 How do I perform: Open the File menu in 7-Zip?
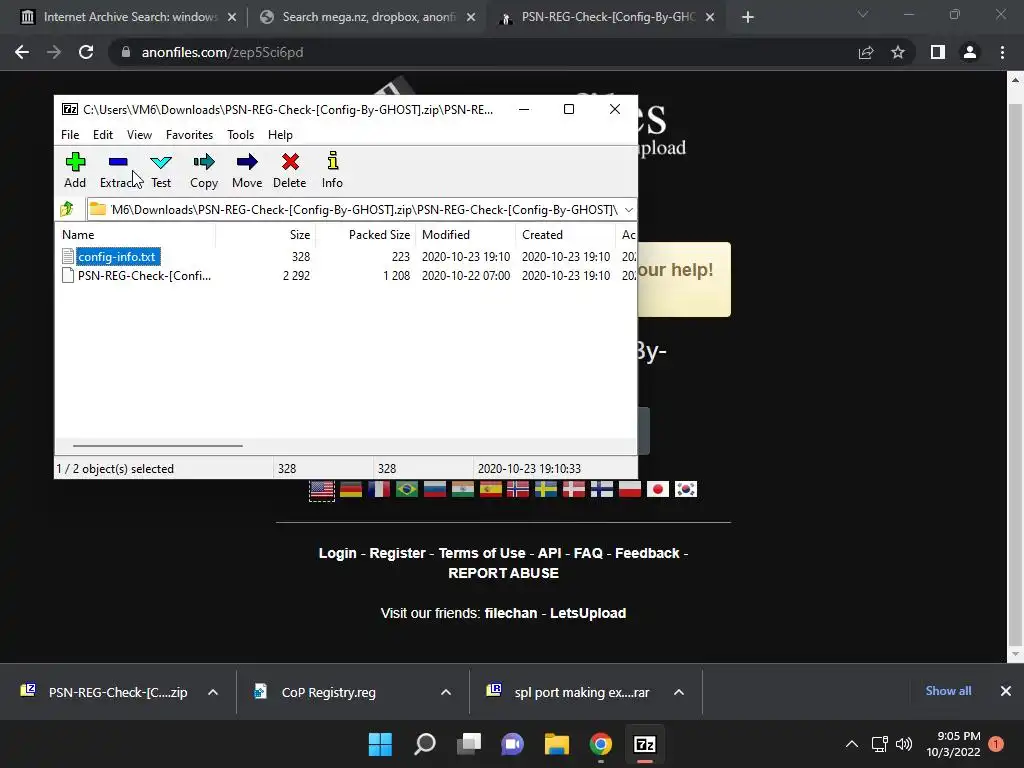click(x=70, y=135)
